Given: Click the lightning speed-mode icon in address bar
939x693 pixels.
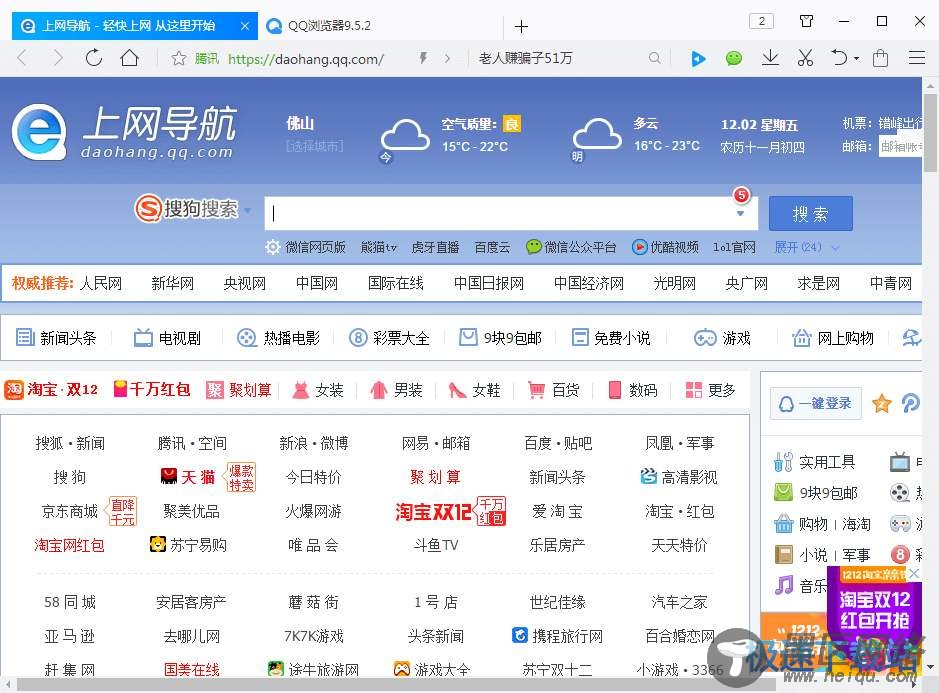Looking at the screenshot, I should point(423,58).
